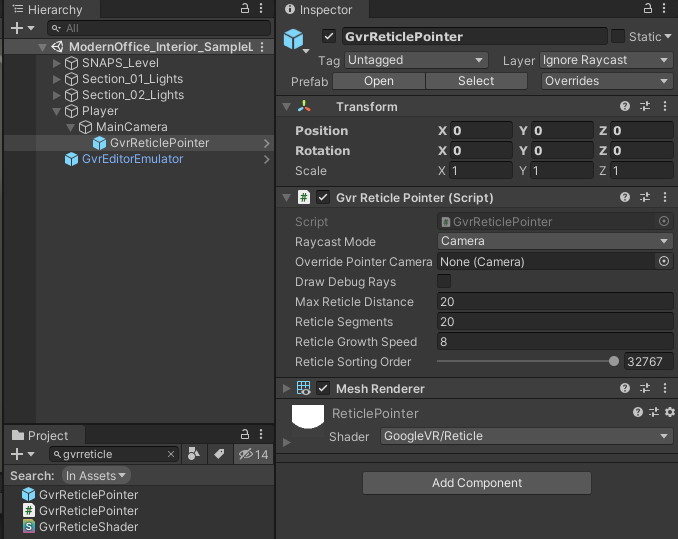Image resolution: width=678 pixels, height=539 pixels.
Task: Open Hierarchy panel options menu
Action: pos(261,8)
